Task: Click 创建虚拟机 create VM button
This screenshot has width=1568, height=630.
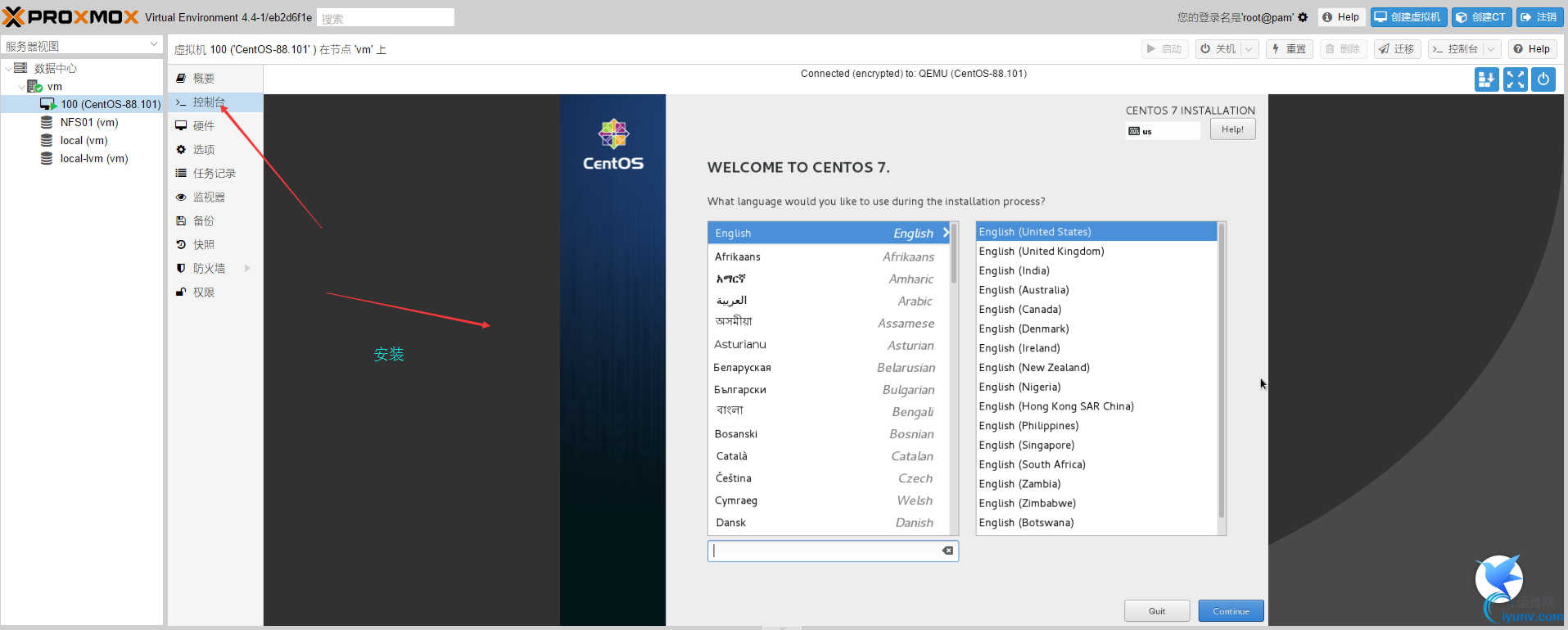Action: 1410,17
